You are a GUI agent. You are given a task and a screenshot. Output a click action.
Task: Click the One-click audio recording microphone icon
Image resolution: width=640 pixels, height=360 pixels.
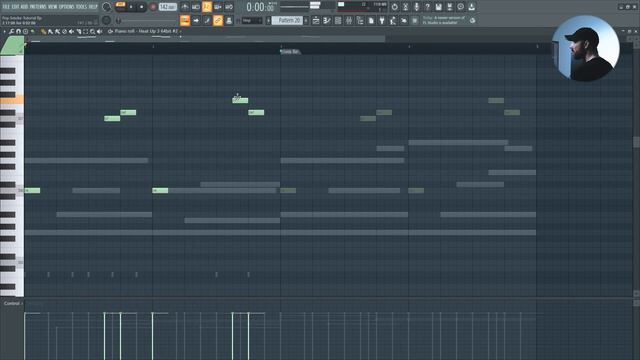[416, 7]
